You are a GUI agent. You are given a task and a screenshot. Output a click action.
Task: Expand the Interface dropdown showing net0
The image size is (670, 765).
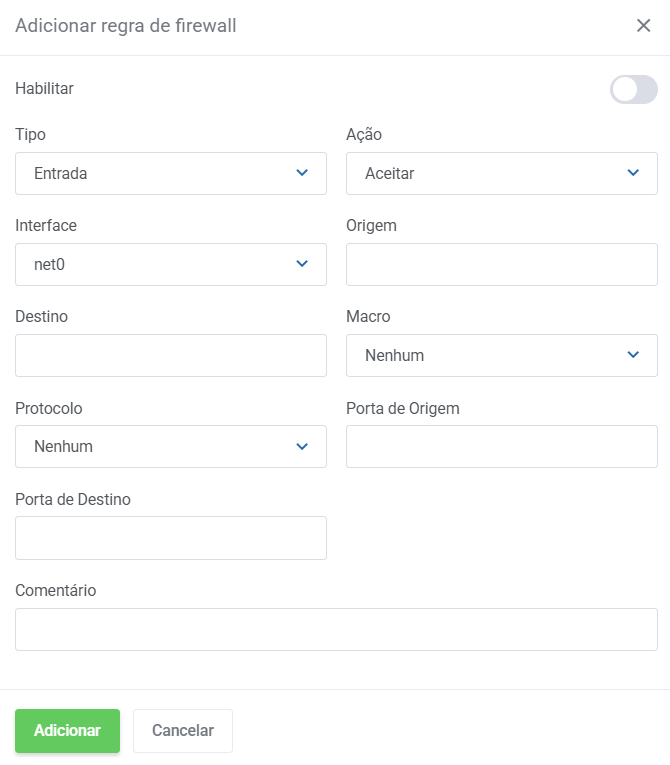point(160,264)
